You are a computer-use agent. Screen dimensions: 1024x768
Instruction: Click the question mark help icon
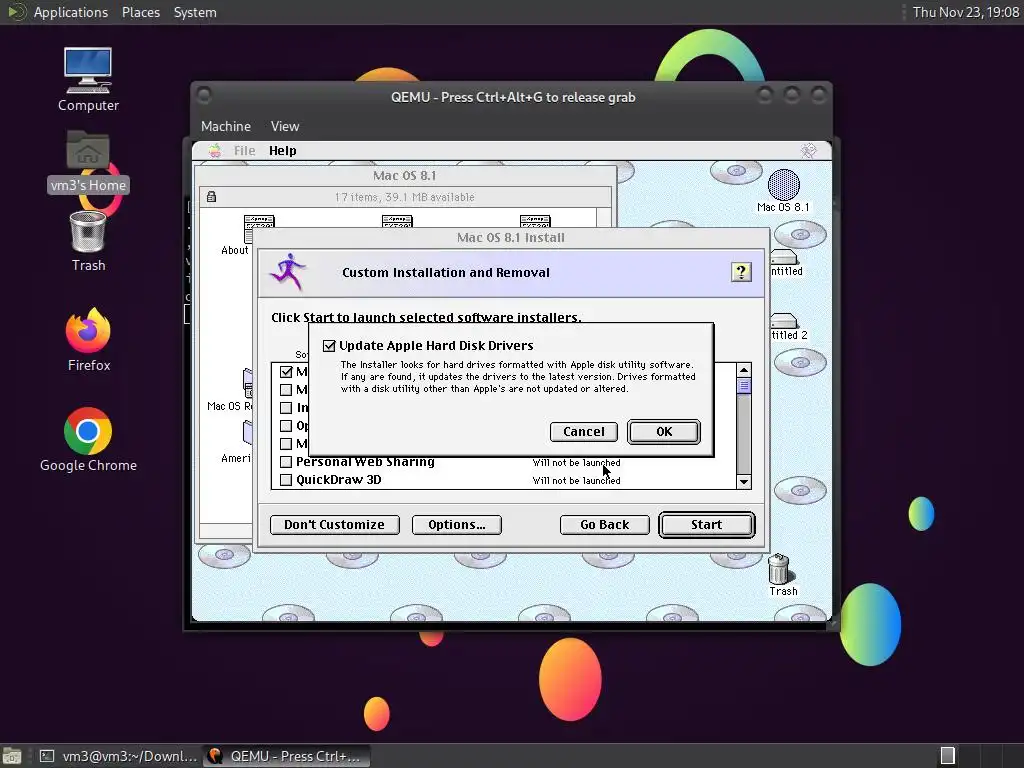point(741,272)
